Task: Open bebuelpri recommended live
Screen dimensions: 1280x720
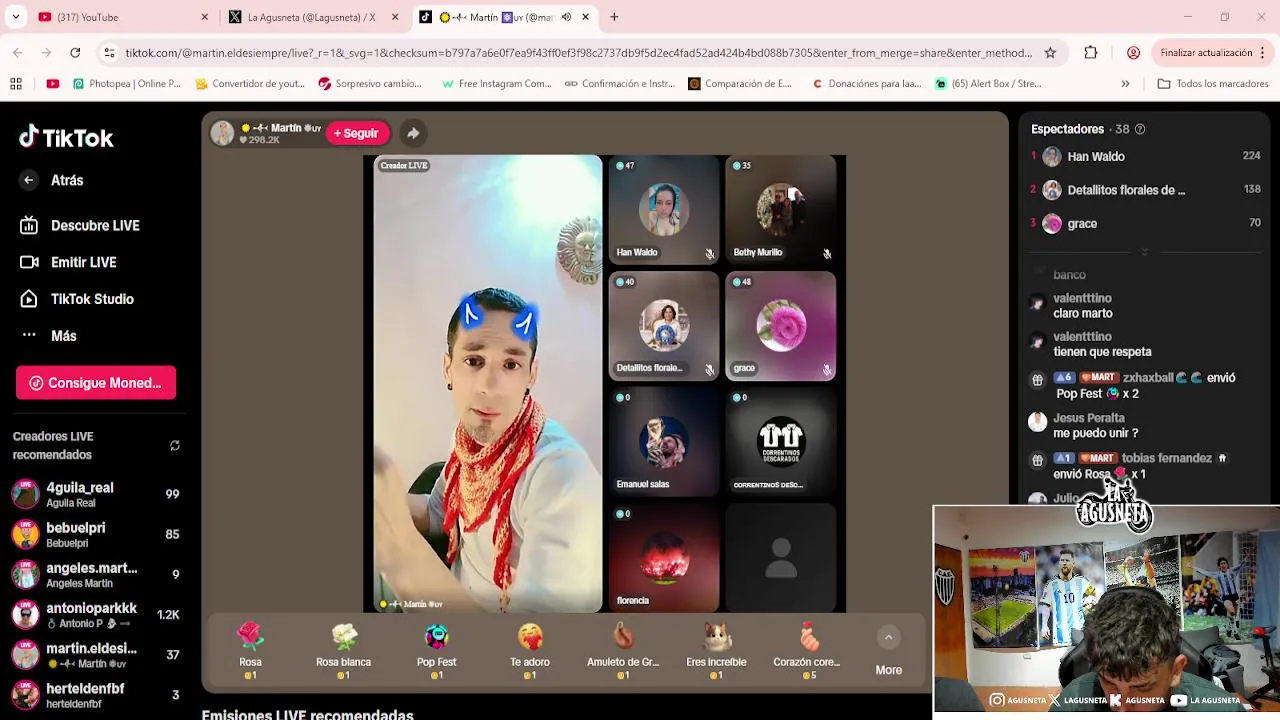Action: pyautogui.click(x=95, y=535)
